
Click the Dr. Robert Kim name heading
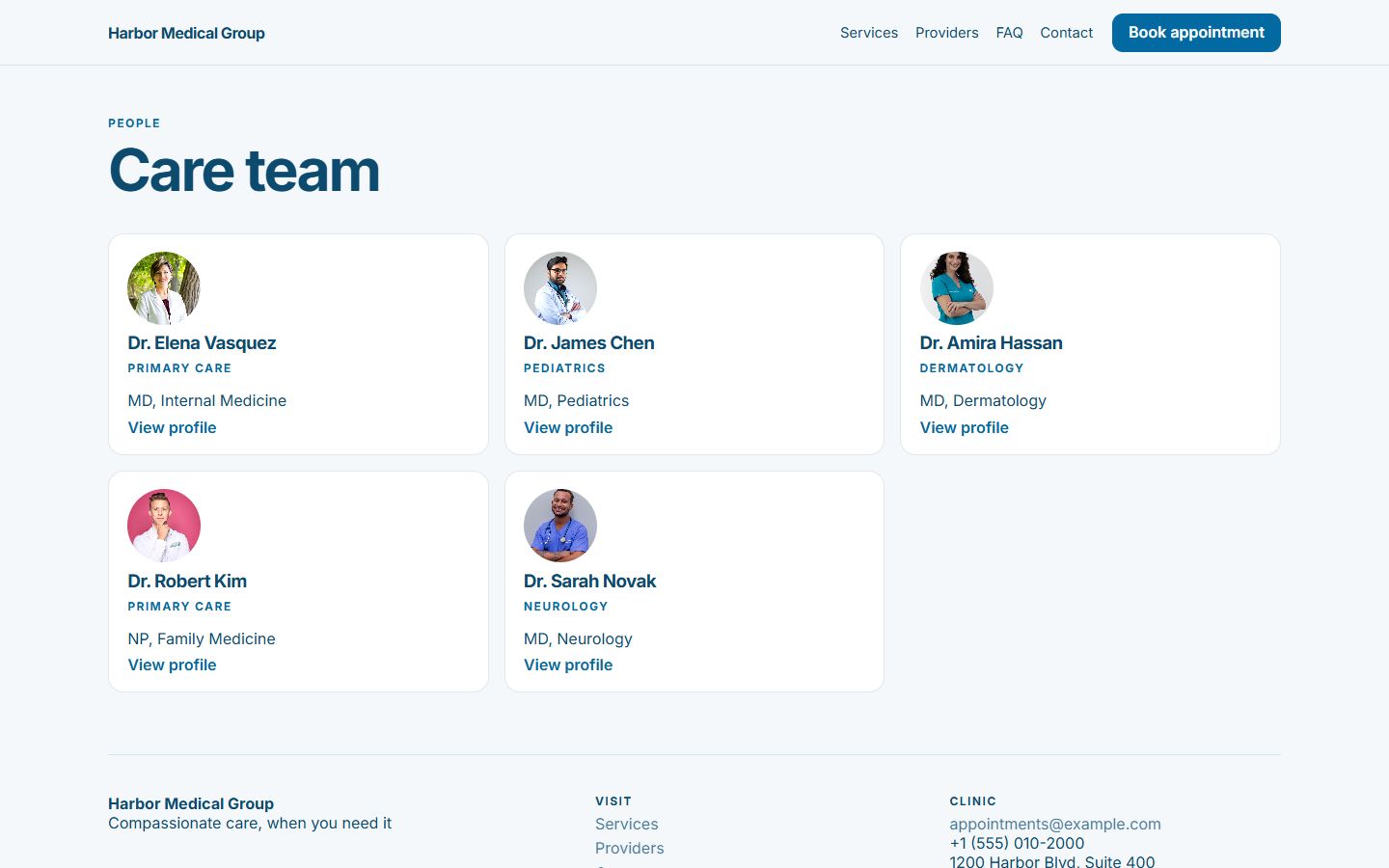pos(187,581)
